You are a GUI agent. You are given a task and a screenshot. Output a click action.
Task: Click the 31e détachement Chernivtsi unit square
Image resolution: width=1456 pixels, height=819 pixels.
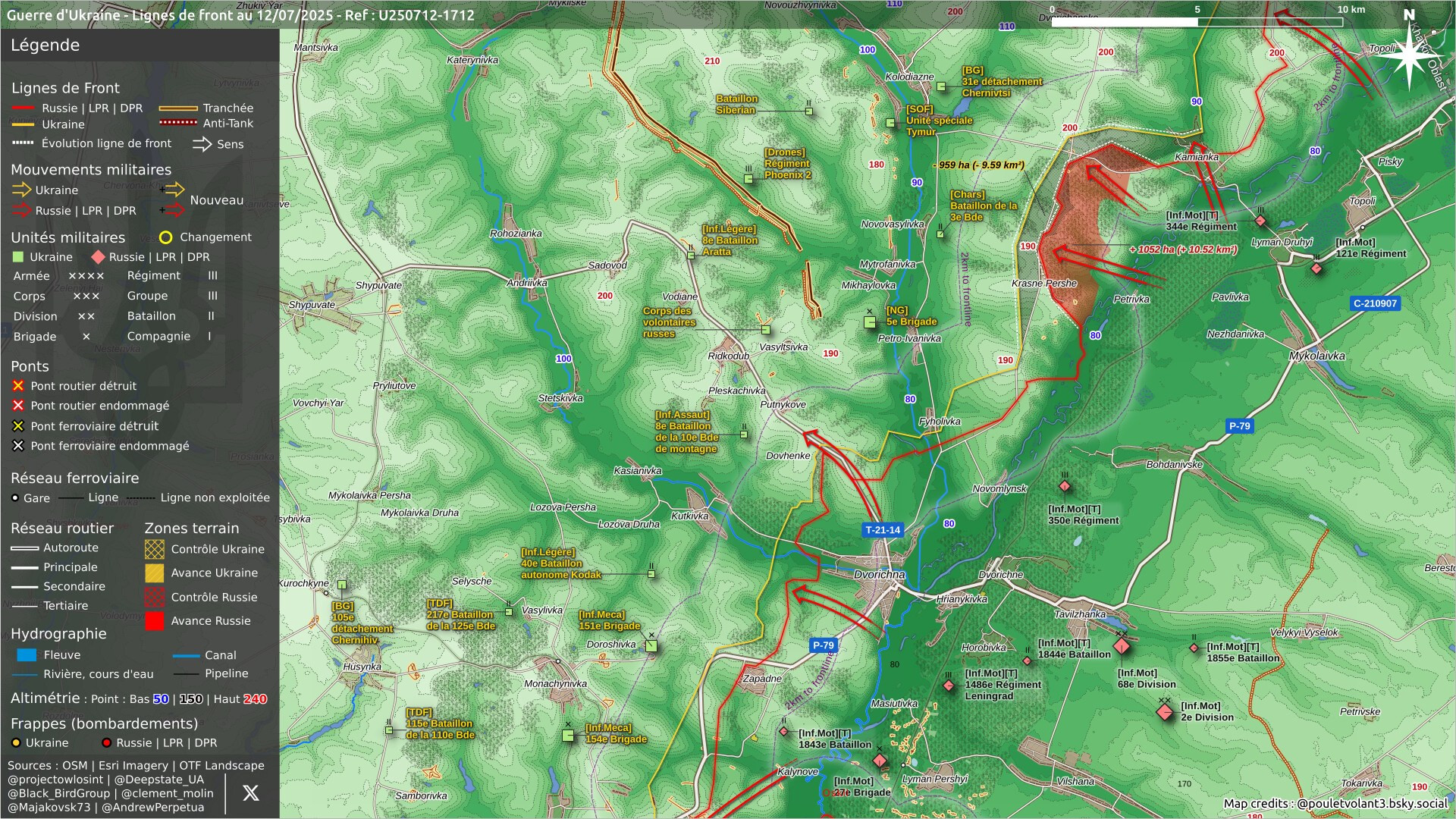click(941, 86)
